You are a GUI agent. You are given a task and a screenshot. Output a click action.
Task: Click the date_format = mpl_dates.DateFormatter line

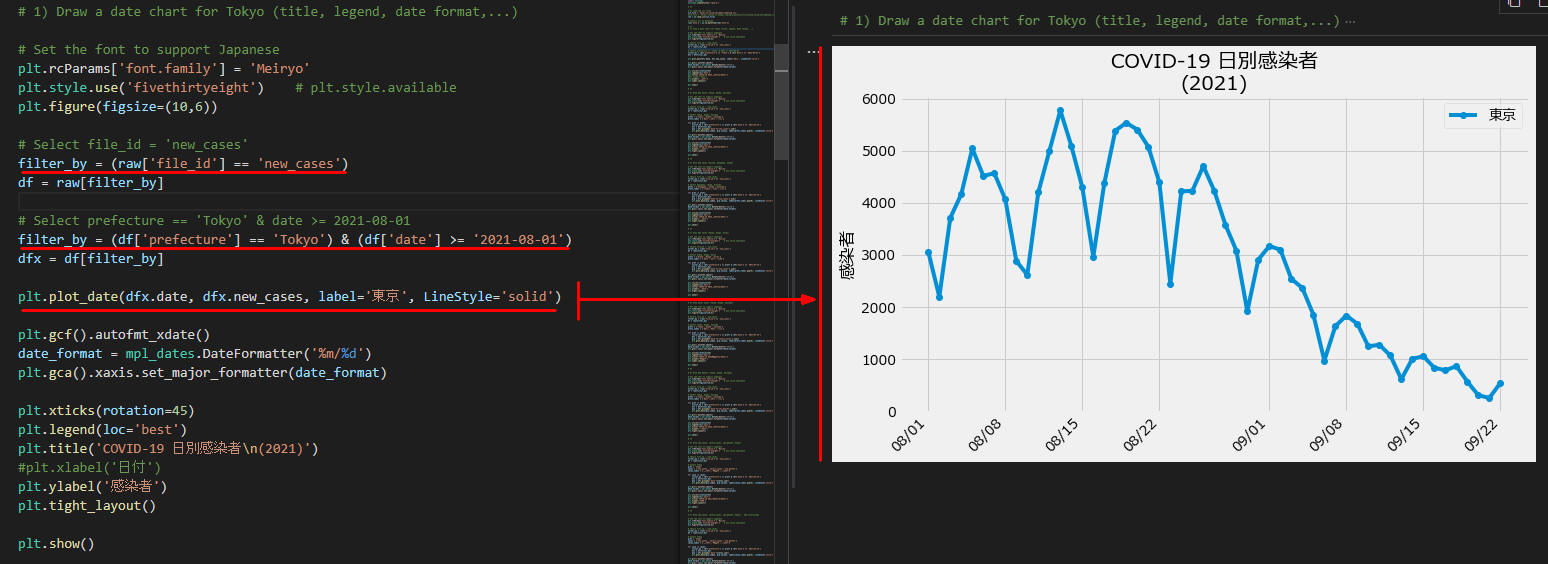point(195,354)
